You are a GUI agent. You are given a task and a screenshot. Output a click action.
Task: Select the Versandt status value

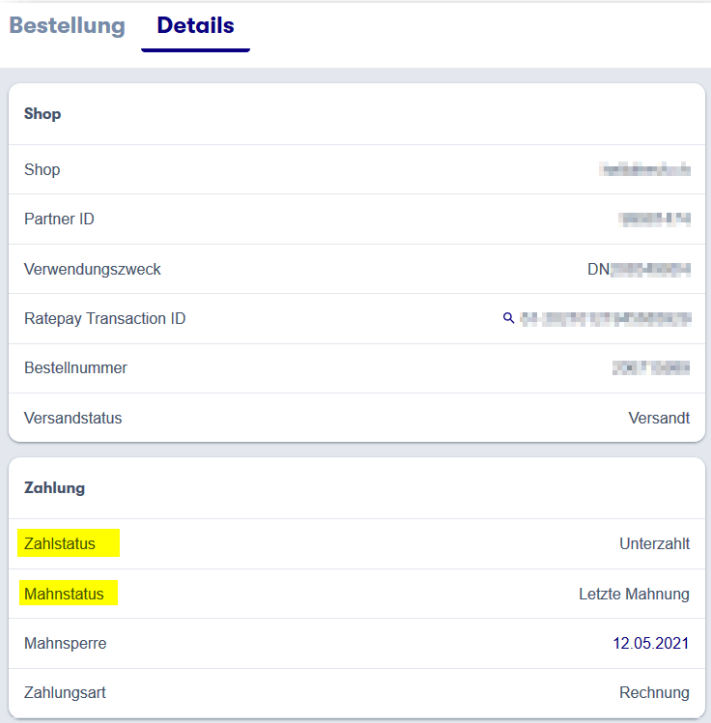click(x=659, y=418)
